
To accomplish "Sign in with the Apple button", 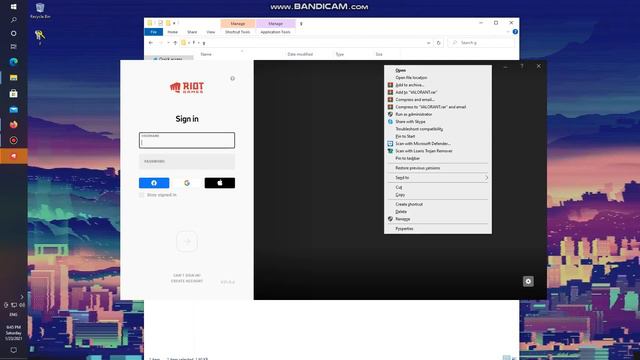I will point(220,183).
